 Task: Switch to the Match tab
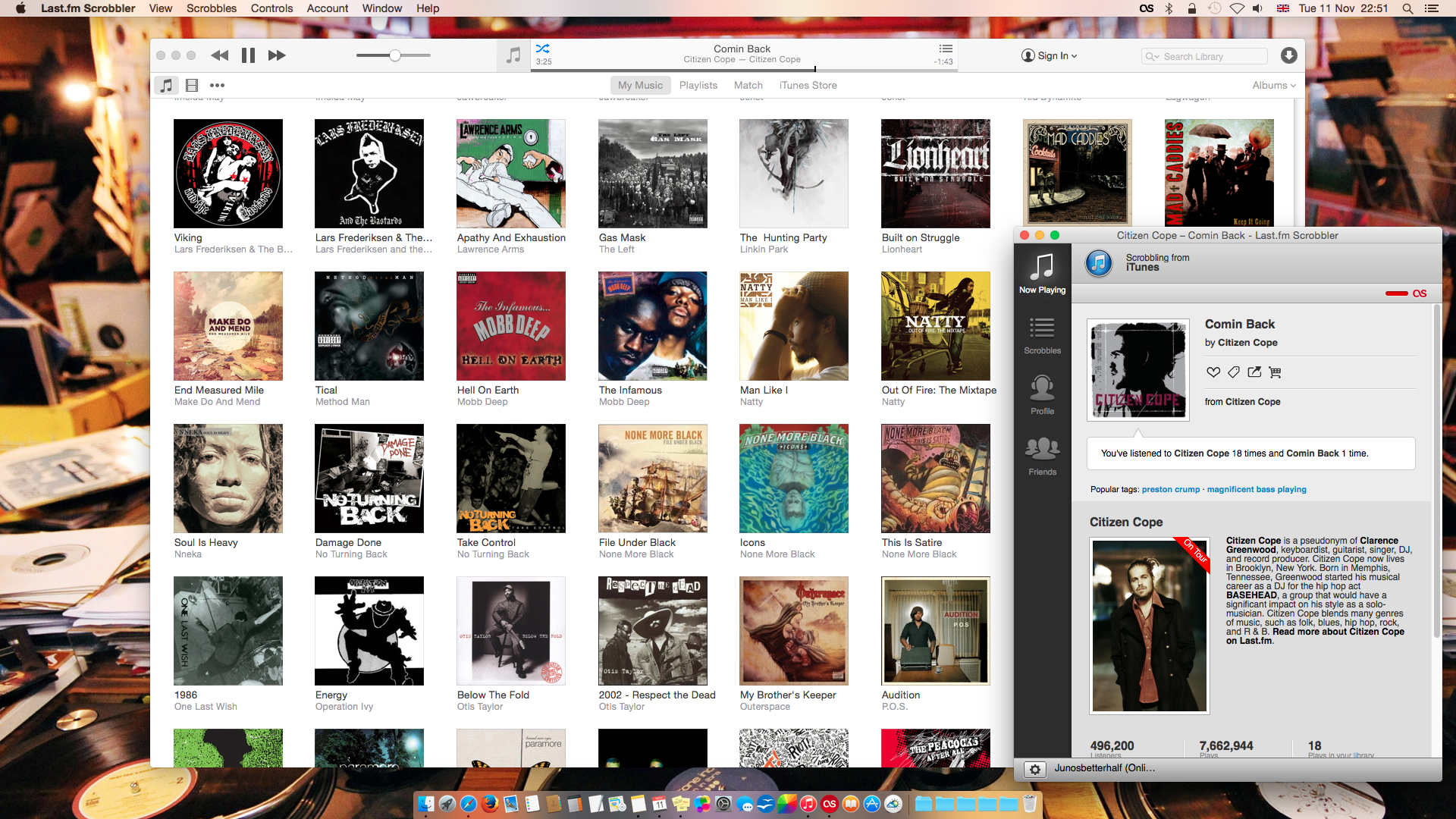coord(748,85)
